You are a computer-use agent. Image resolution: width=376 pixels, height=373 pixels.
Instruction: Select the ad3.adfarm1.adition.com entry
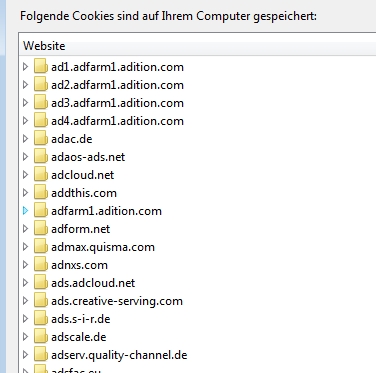117,103
